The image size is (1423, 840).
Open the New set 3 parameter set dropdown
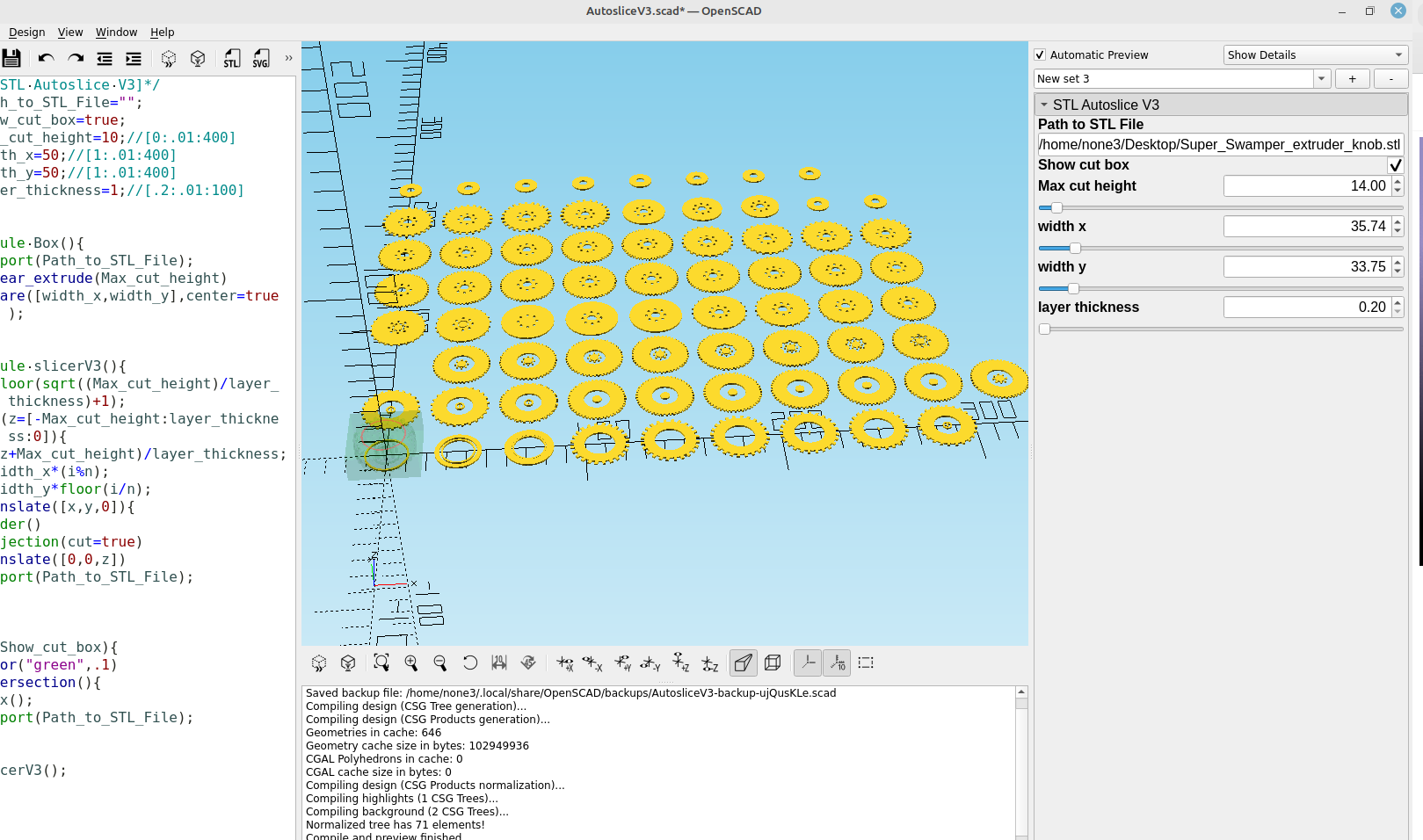pos(1321,78)
